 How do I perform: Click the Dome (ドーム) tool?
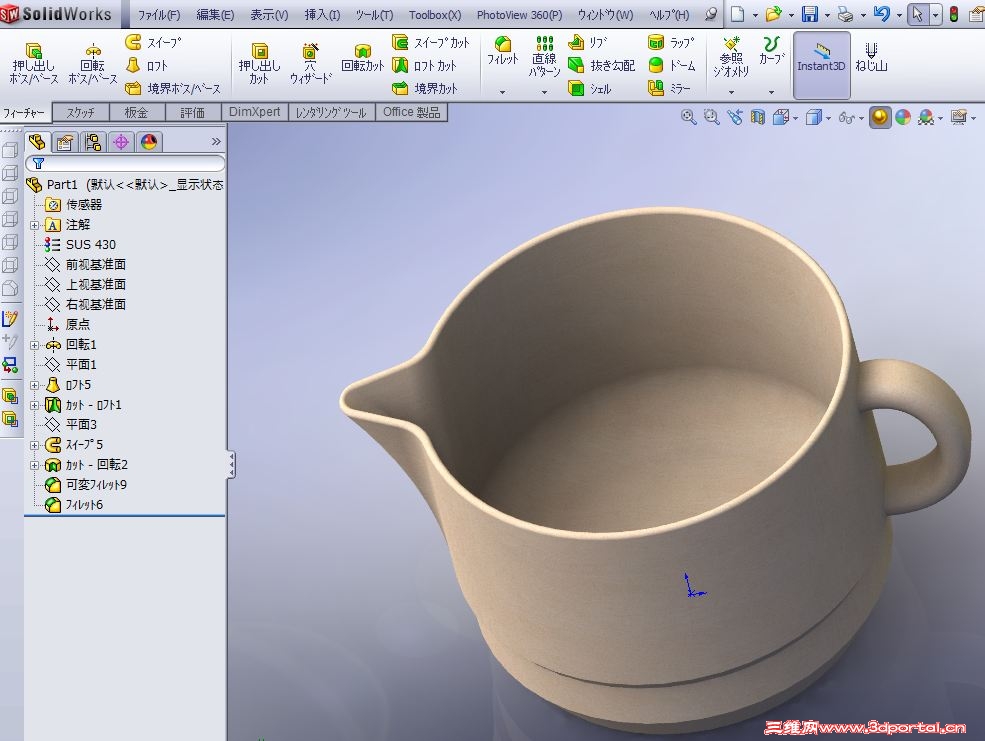pos(672,65)
